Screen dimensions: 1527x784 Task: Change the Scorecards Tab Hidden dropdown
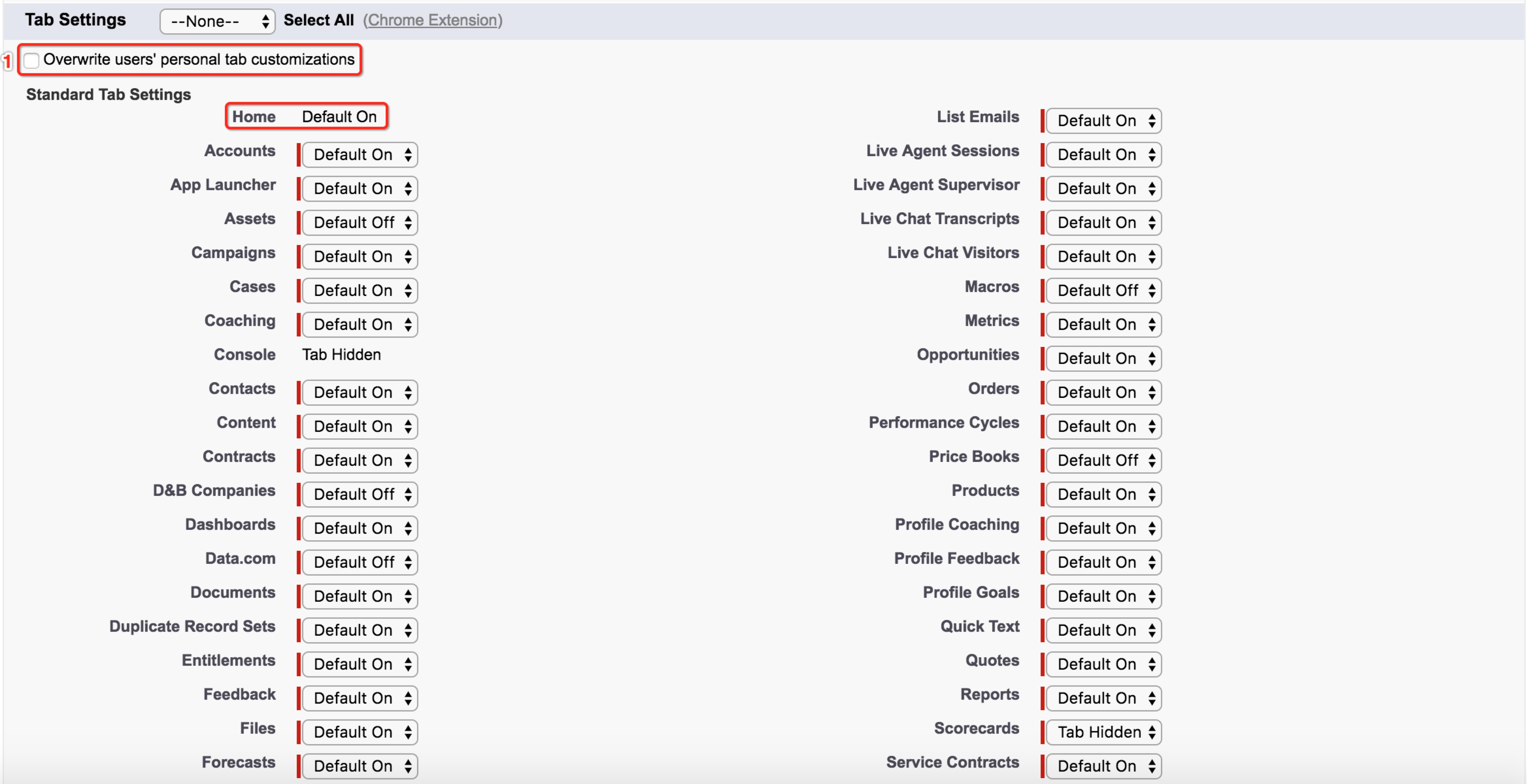(x=1103, y=732)
